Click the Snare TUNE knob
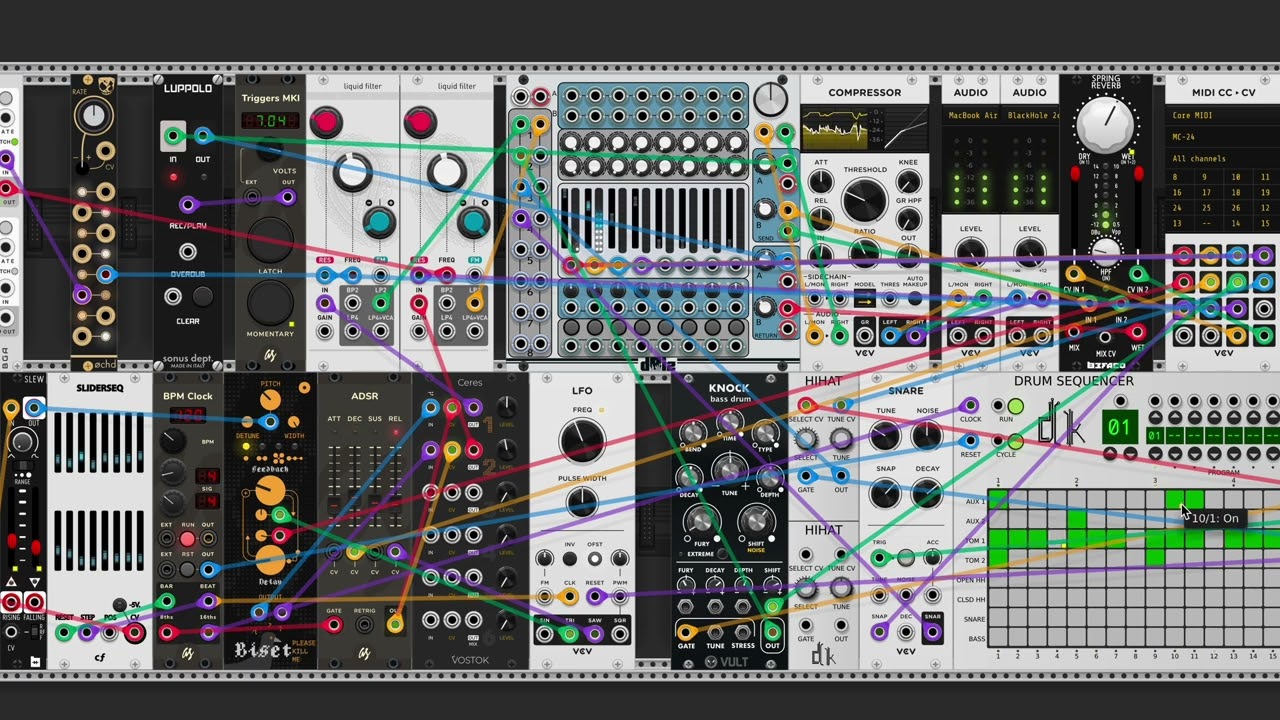Viewport: 1280px width, 720px height. click(x=884, y=436)
